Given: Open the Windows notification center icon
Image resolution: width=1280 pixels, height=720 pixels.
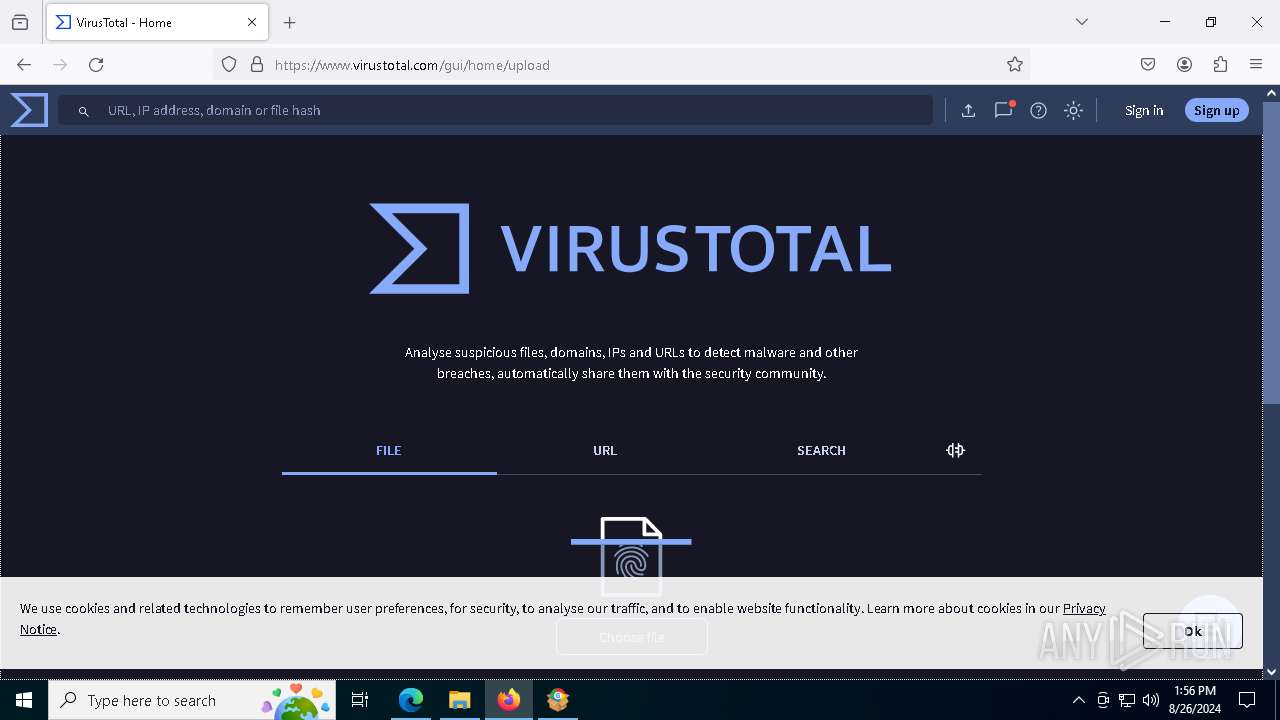Looking at the screenshot, I should pos(1247,700).
